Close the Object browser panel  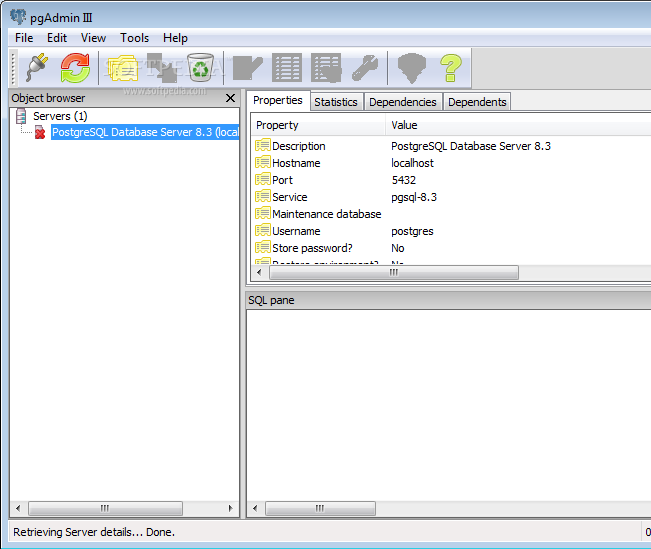point(230,98)
